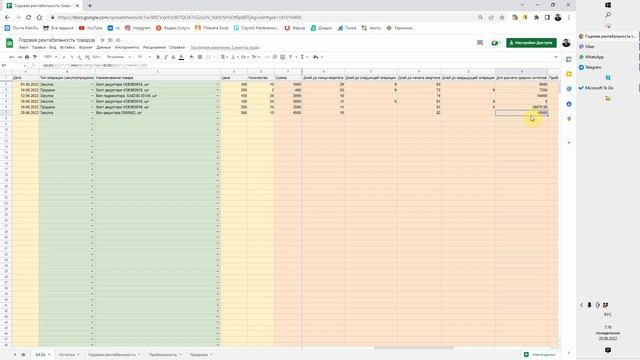Open the Файл menu
This screenshot has width=640, height=360.
click(x=24, y=47)
